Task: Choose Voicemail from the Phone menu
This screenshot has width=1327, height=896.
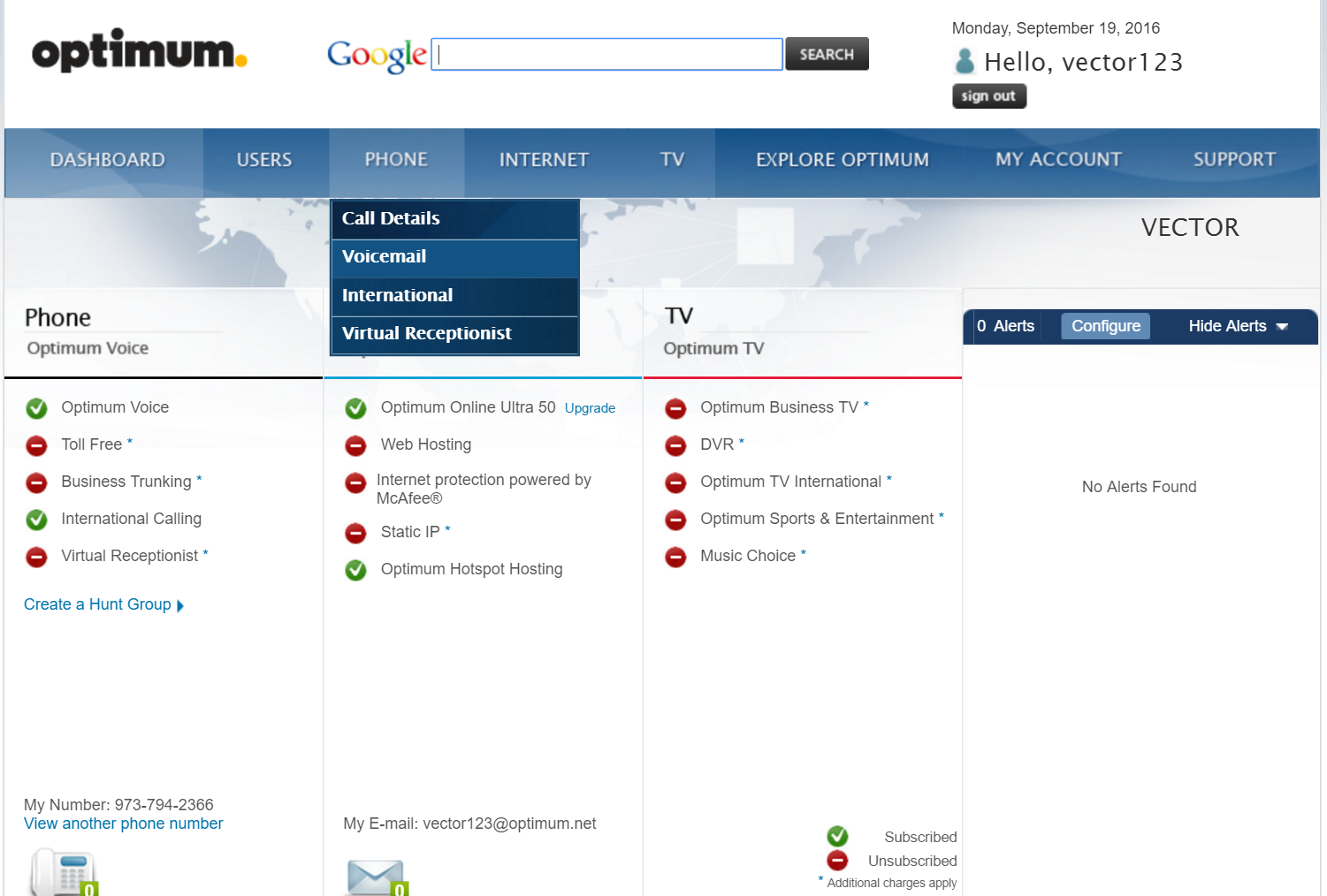Action: pos(454,258)
